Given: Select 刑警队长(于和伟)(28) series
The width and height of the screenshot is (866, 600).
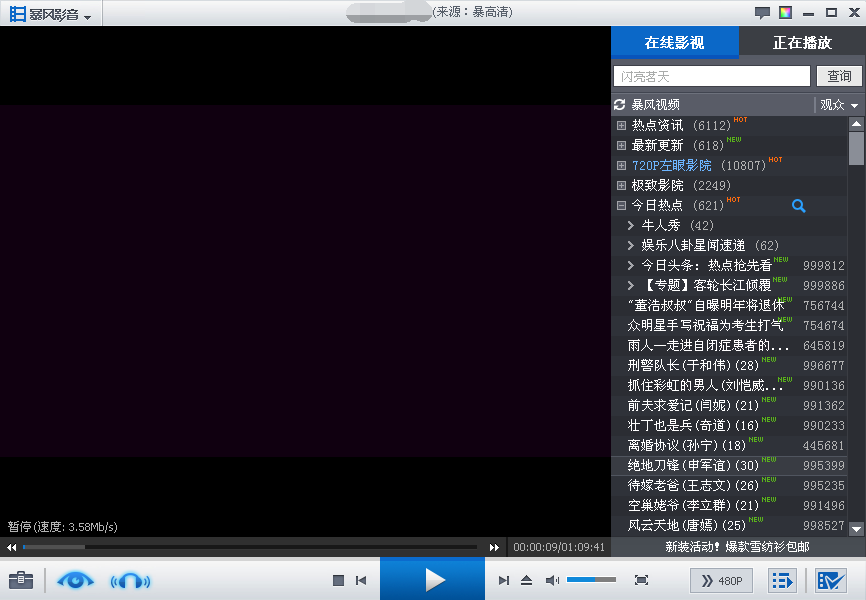Looking at the screenshot, I should tap(729, 365).
